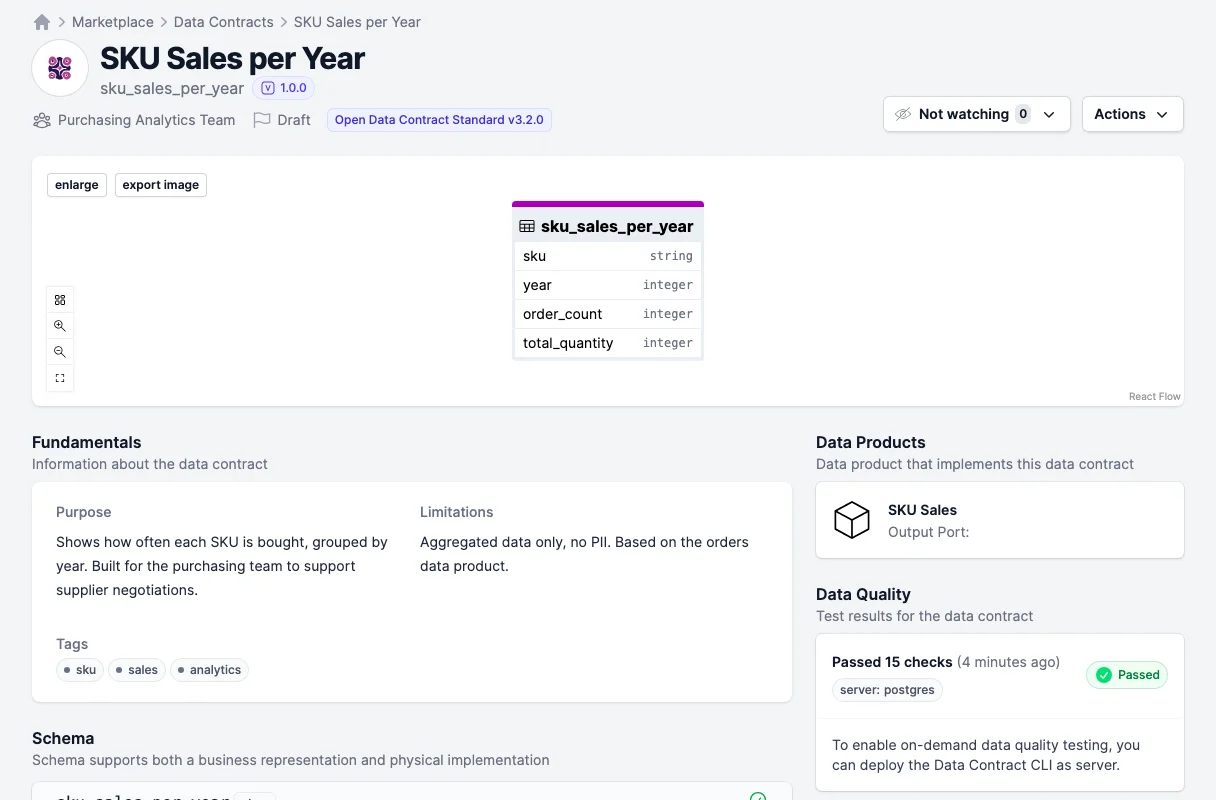Click the Schema section heading

click(63, 738)
